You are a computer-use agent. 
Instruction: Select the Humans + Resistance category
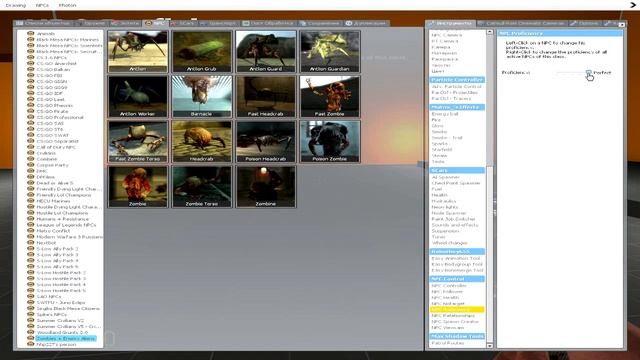[x=62, y=219]
